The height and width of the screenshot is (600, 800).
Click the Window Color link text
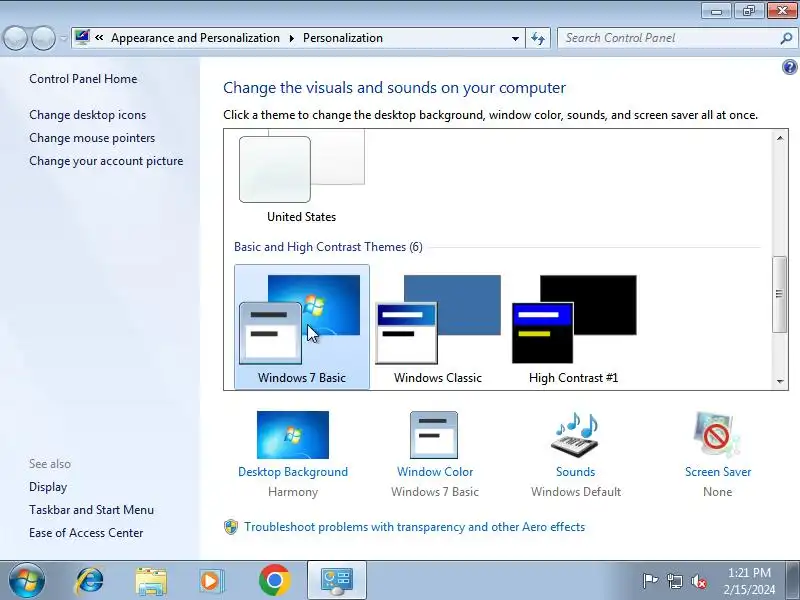pyautogui.click(x=435, y=472)
